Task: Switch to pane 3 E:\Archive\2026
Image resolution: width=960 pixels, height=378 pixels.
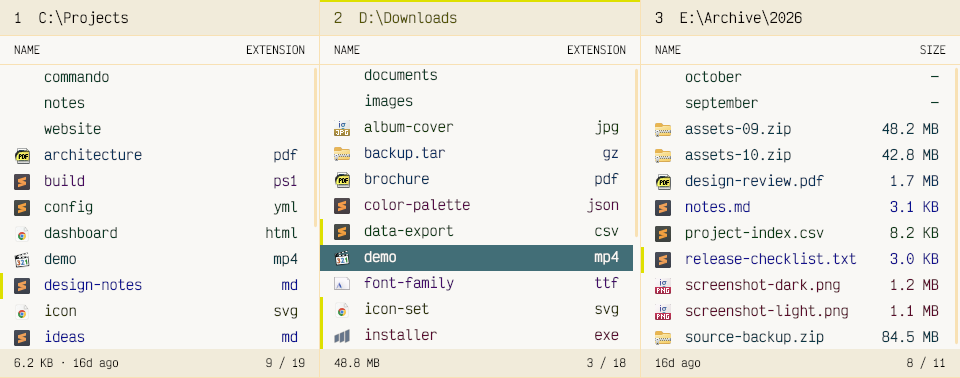Action: pos(800,18)
